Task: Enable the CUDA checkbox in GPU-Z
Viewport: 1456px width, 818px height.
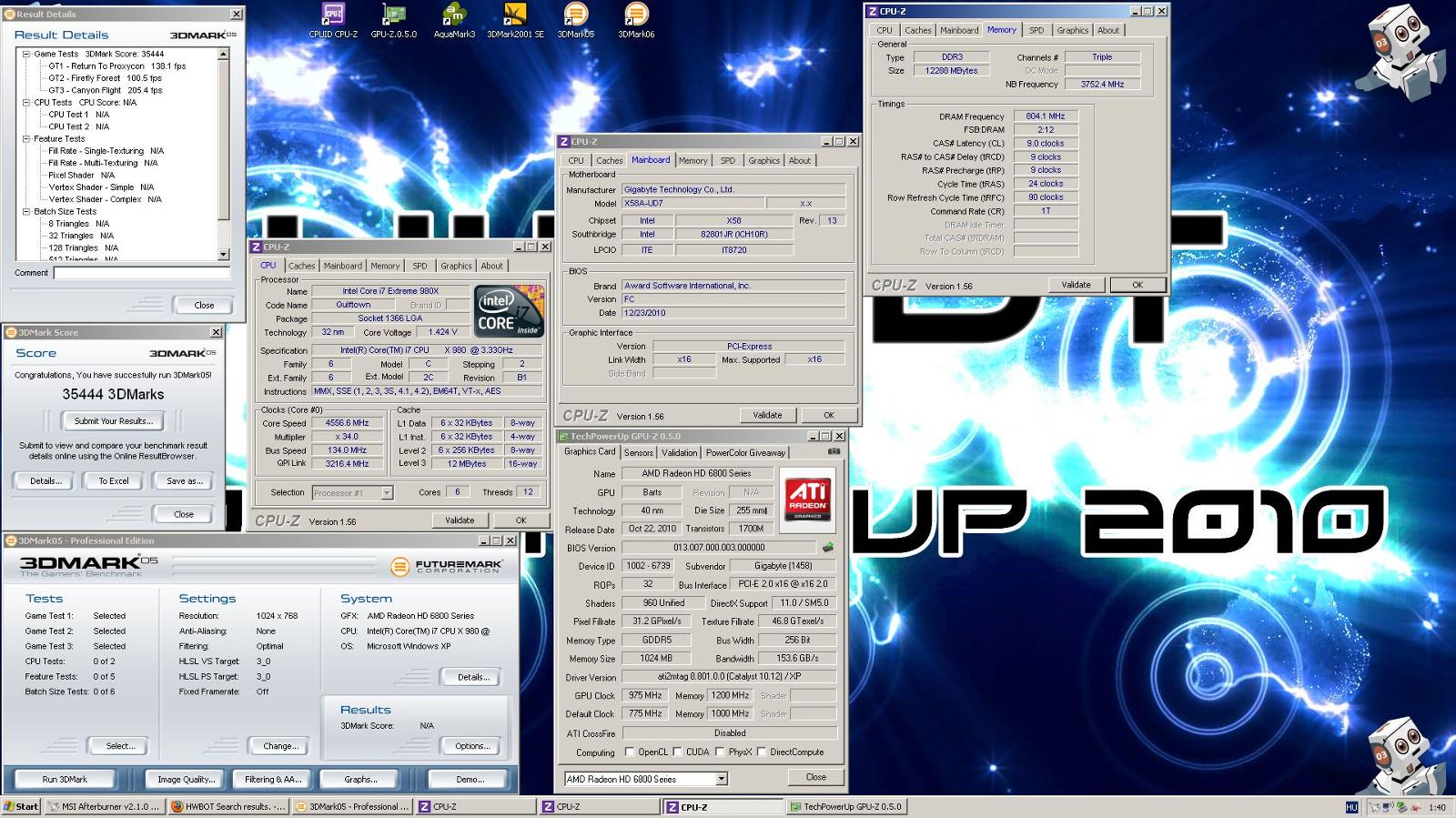Action: (x=677, y=752)
